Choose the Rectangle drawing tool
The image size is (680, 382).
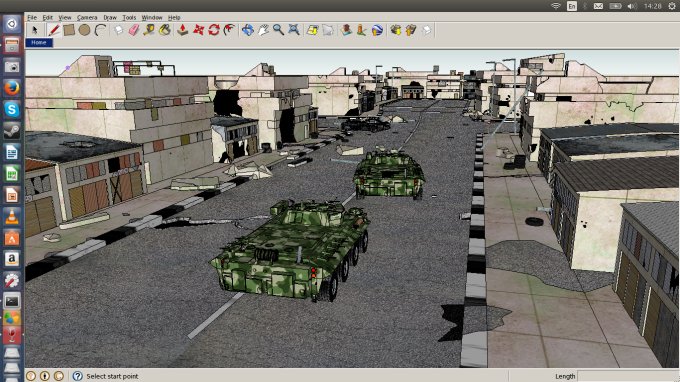coord(69,30)
